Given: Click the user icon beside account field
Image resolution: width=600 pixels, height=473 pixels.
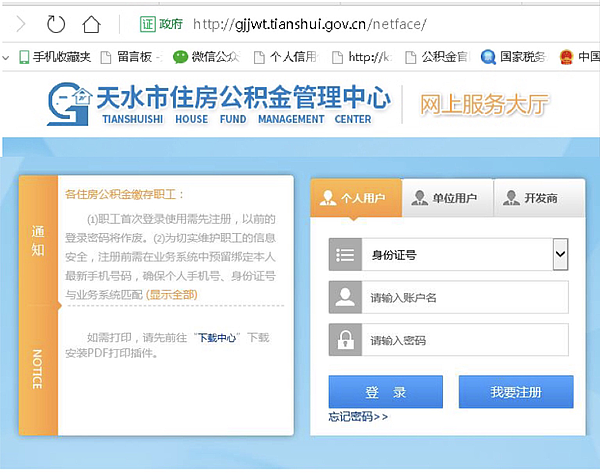Looking at the screenshot, I should 345,297.
